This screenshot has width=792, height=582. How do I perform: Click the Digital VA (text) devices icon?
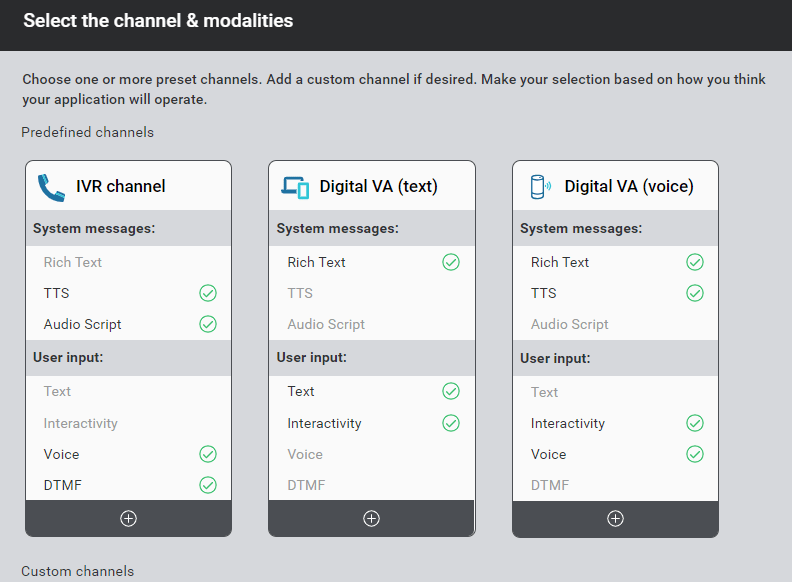(295, 187)
